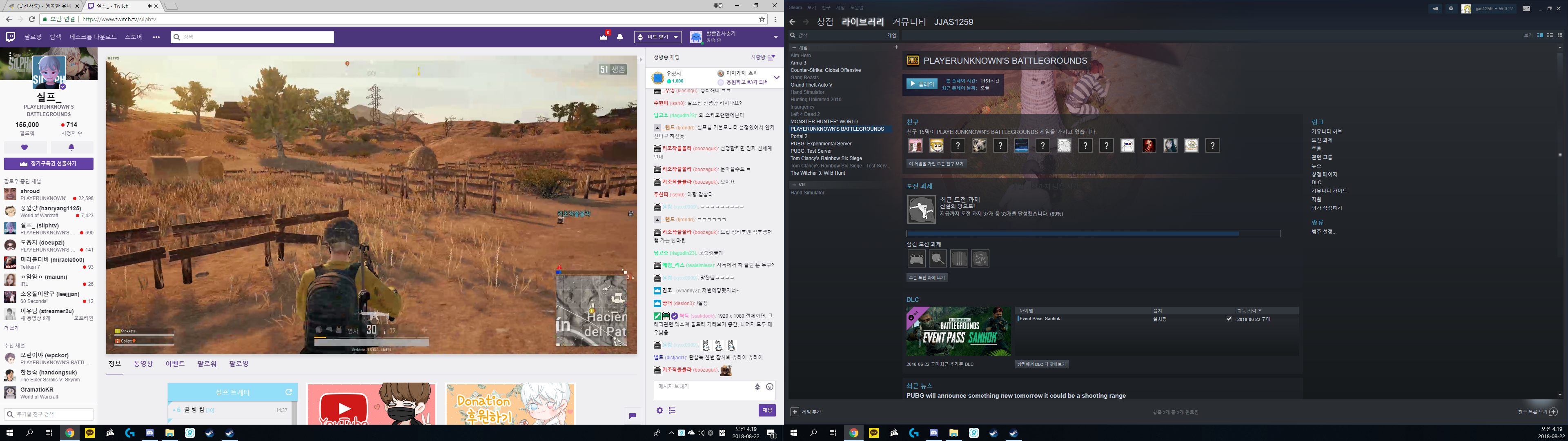1568x441 pixels.
Task: Click 플레이 to launch PUBG
Action: pos(922,84)
